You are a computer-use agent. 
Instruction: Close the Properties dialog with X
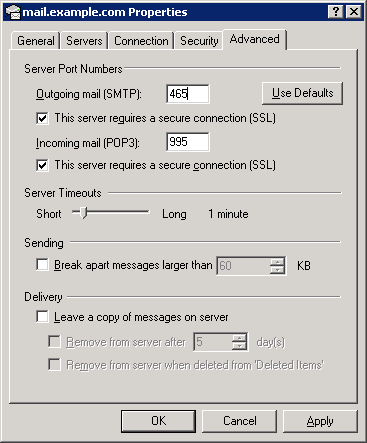(x=354, y=12)
